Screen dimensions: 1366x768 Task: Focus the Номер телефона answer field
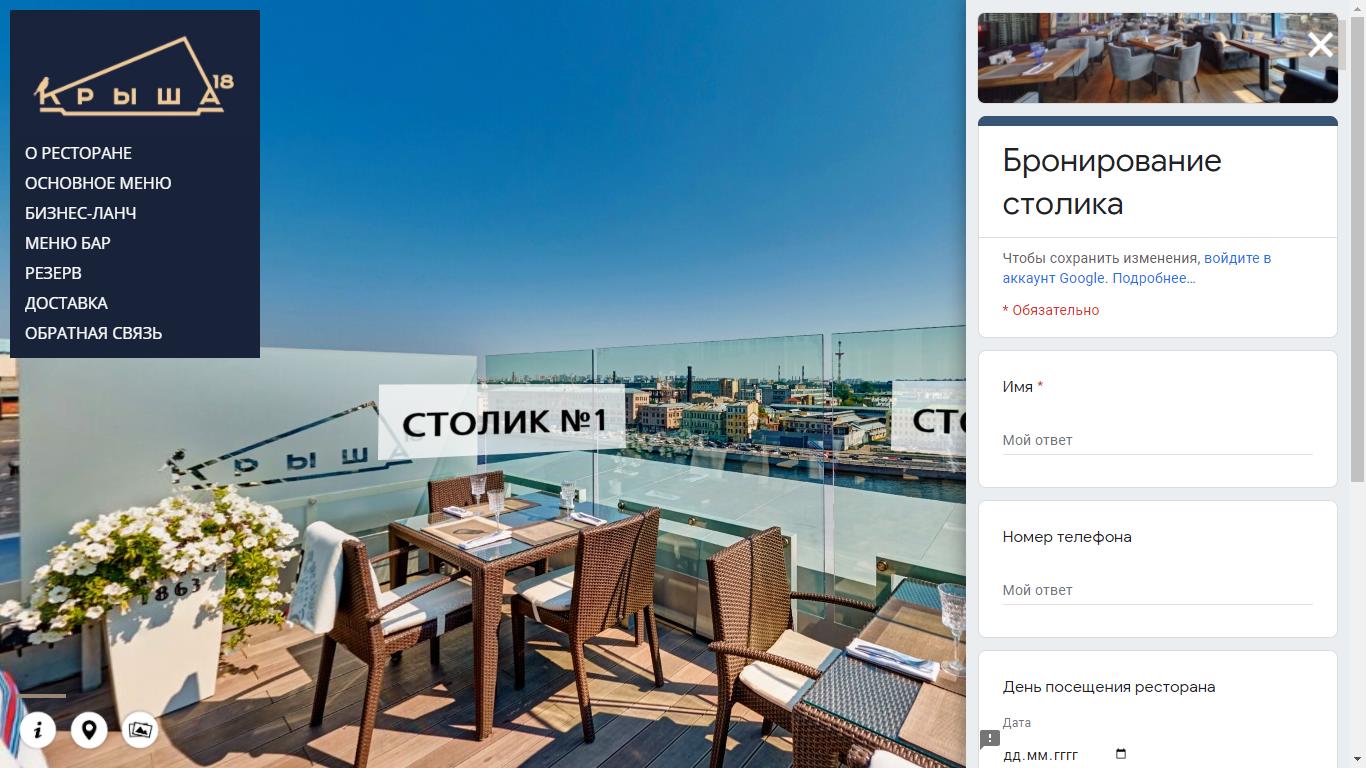pyautogui.click(x=1157, y=590)
